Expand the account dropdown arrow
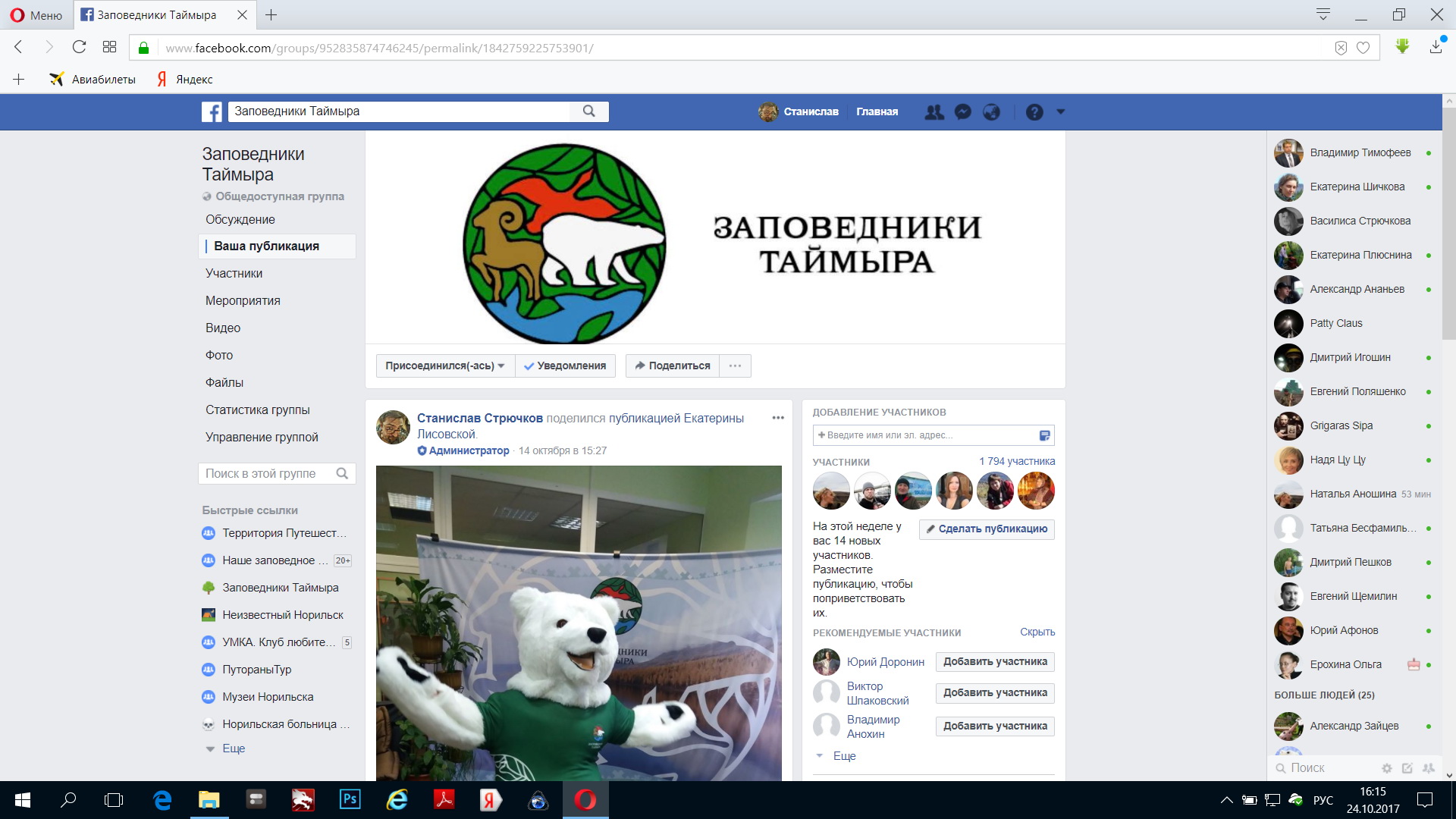Image resolution: width=1456 pixels, height=819 pixels. click(x=1061, y=111)
